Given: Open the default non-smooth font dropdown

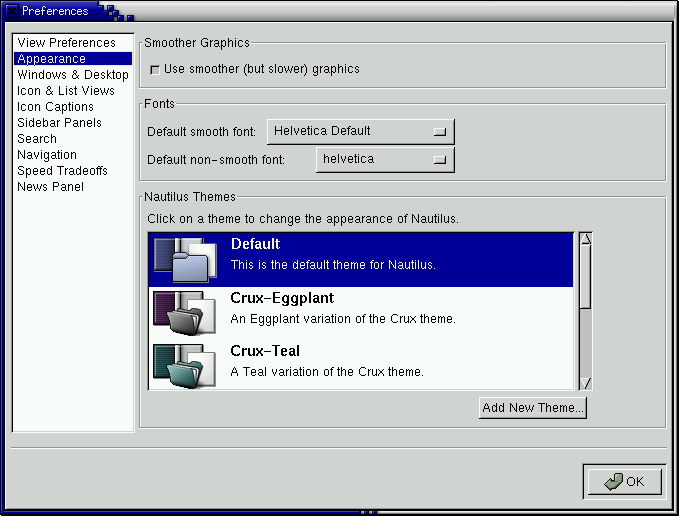Looking at the screenshot, I should pos(385,159).
